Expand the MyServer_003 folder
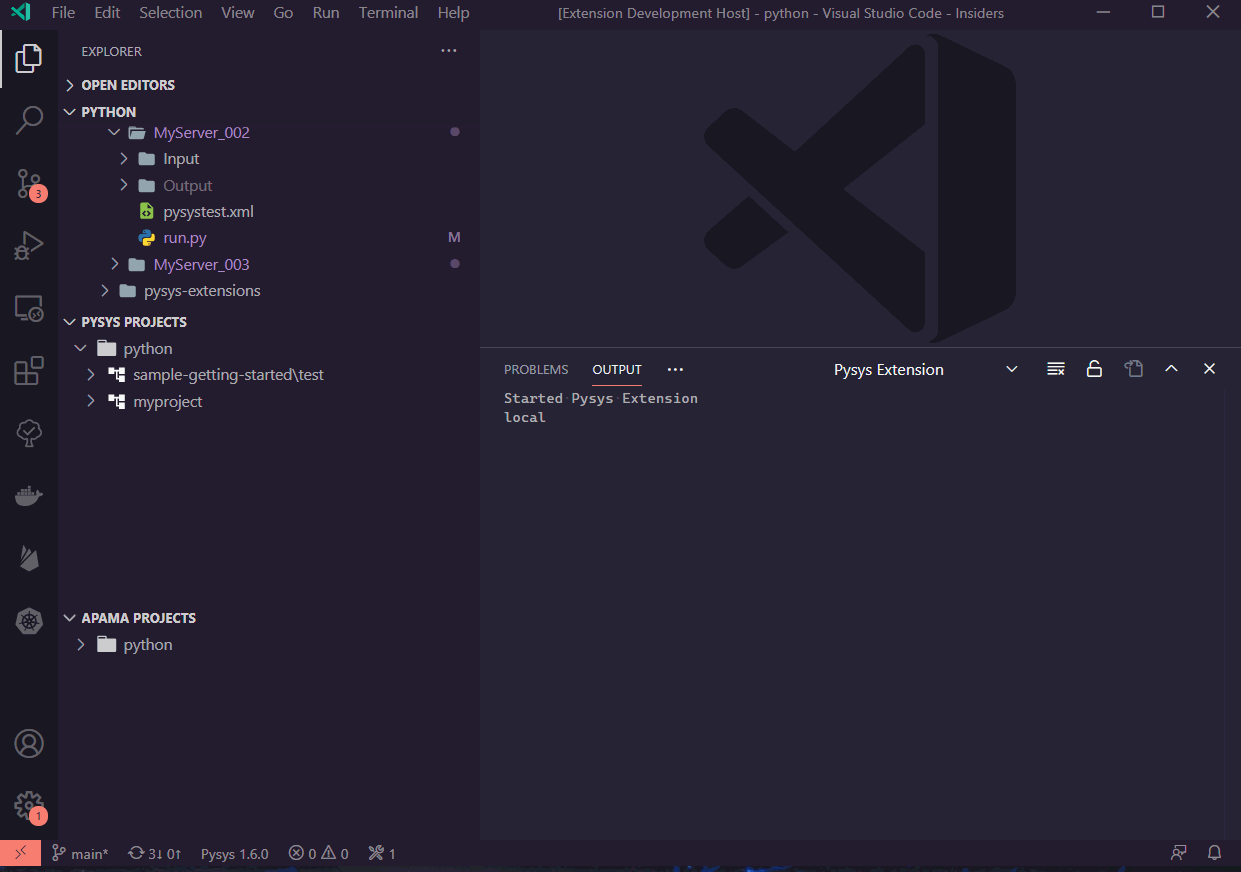Screen dimensions: 1241x872 (114, 264)
